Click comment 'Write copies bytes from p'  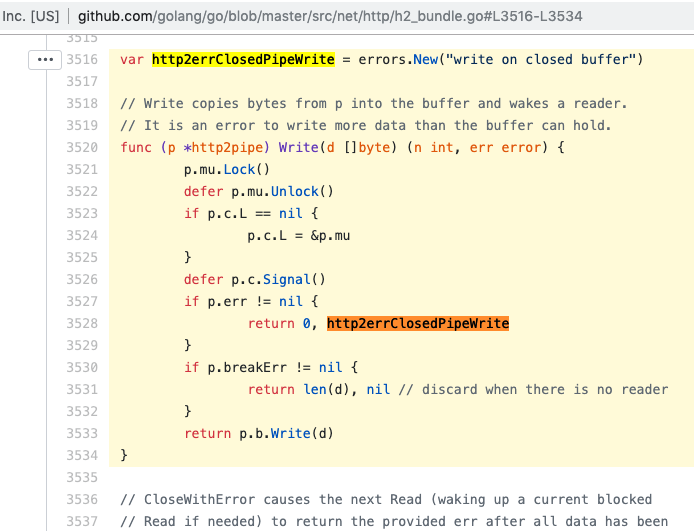tap(374, 104)
